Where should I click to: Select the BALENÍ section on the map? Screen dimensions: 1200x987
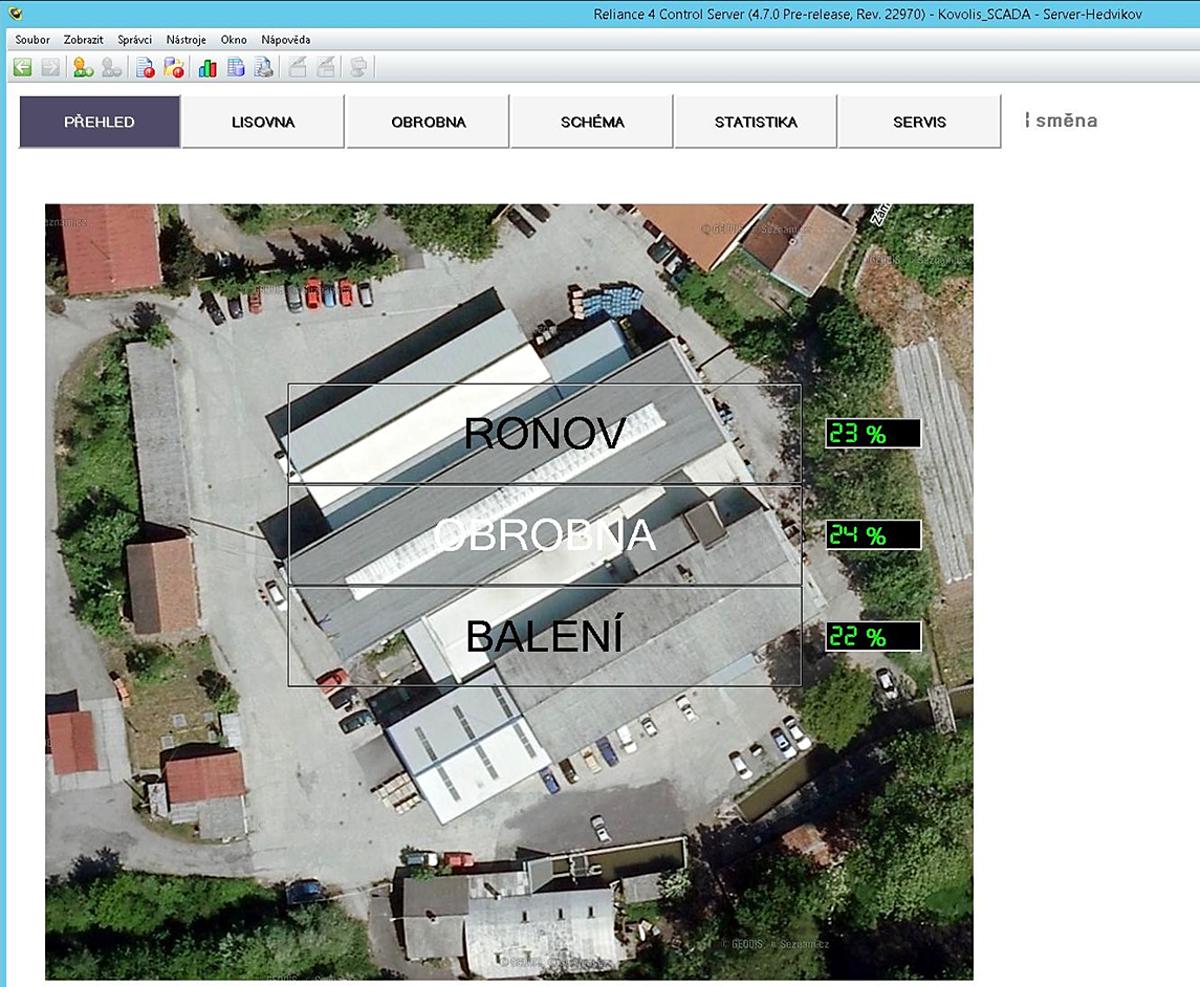coord(544,636)
